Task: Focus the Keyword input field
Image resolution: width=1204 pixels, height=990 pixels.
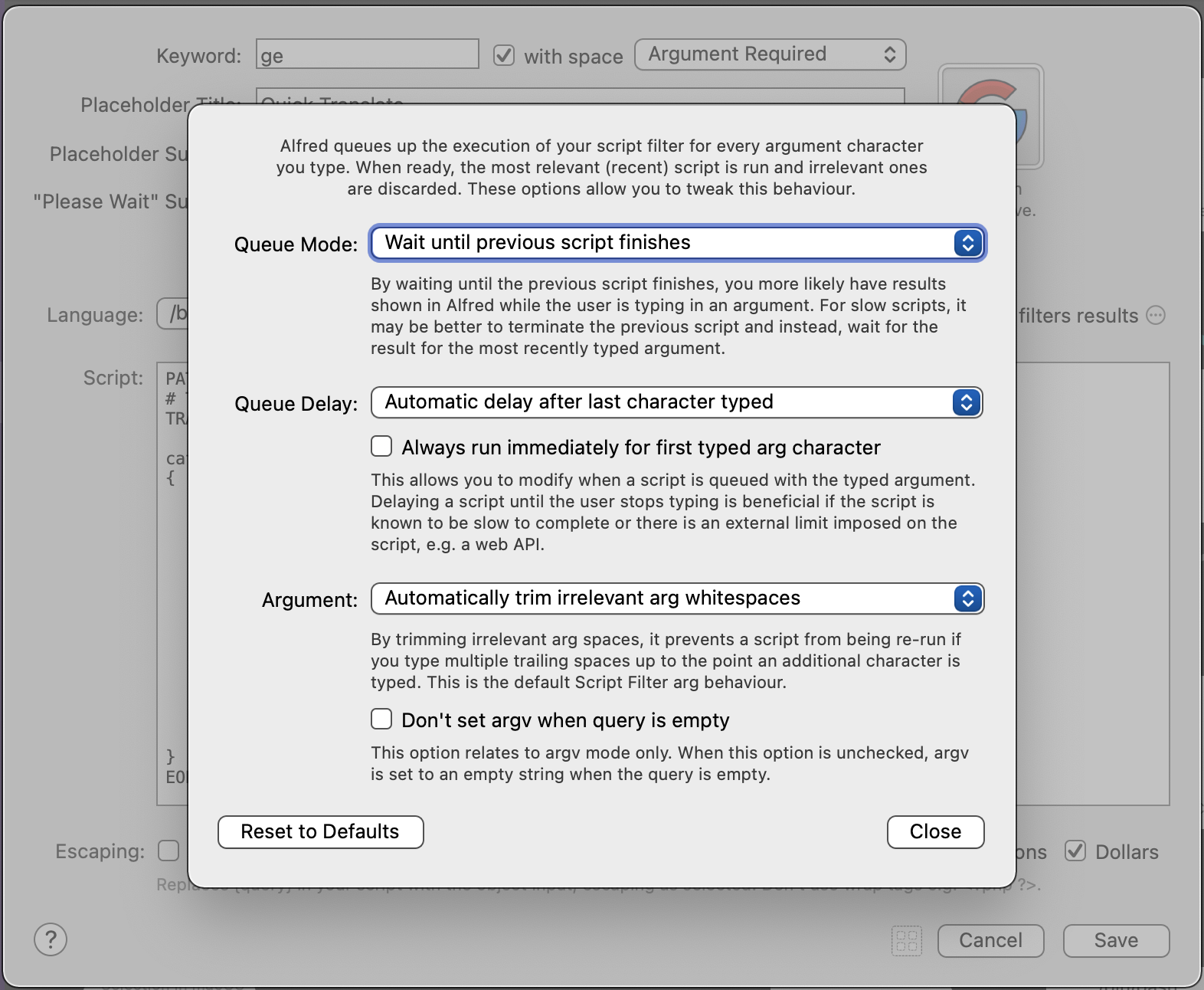Action: 368,54
